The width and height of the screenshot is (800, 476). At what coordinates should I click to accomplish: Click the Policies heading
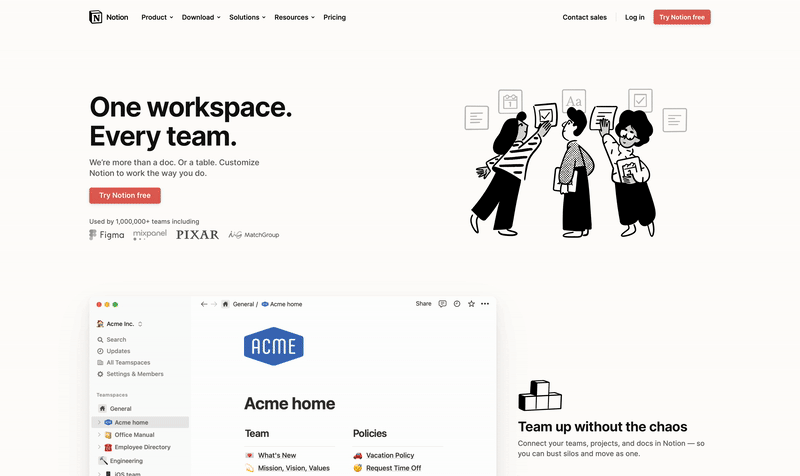point(370,433)
